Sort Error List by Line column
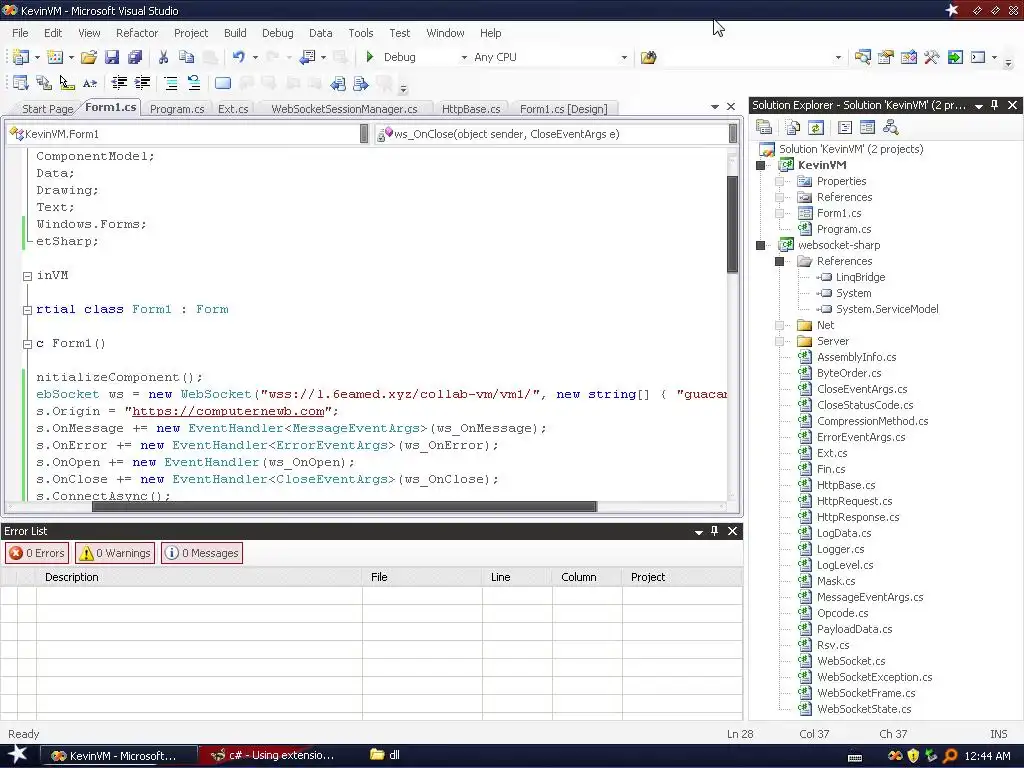Viewport: 1024px width, 768px height. tap(517, 577)
